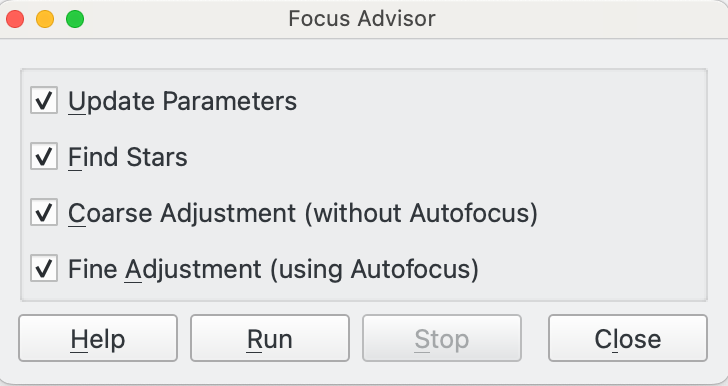Click empty title bar right of title
This screenshot has width=728, height=386.
(x=580, y=19)
